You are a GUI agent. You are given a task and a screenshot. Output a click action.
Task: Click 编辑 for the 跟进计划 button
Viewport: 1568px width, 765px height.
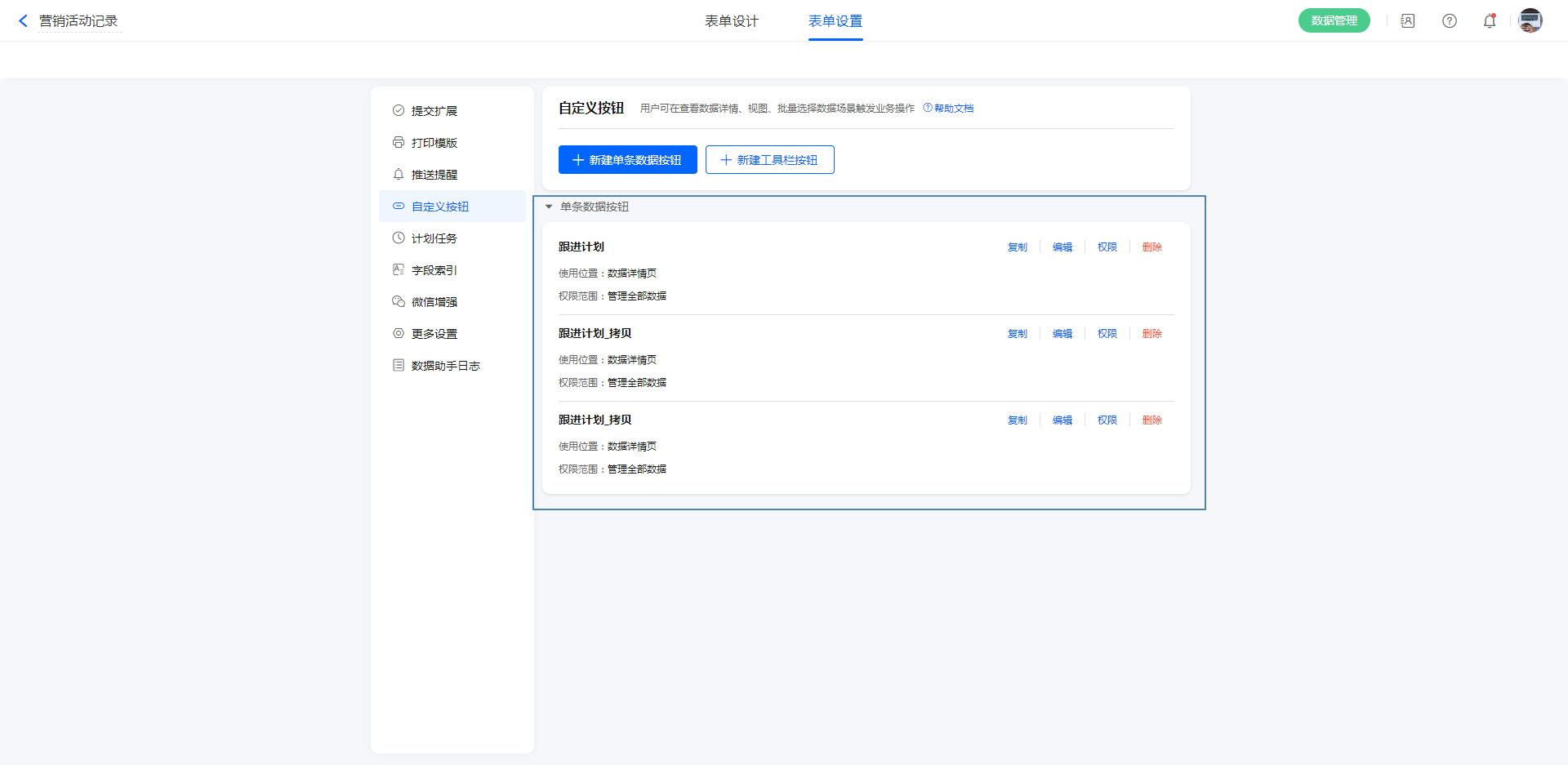tap(1062, 247)
